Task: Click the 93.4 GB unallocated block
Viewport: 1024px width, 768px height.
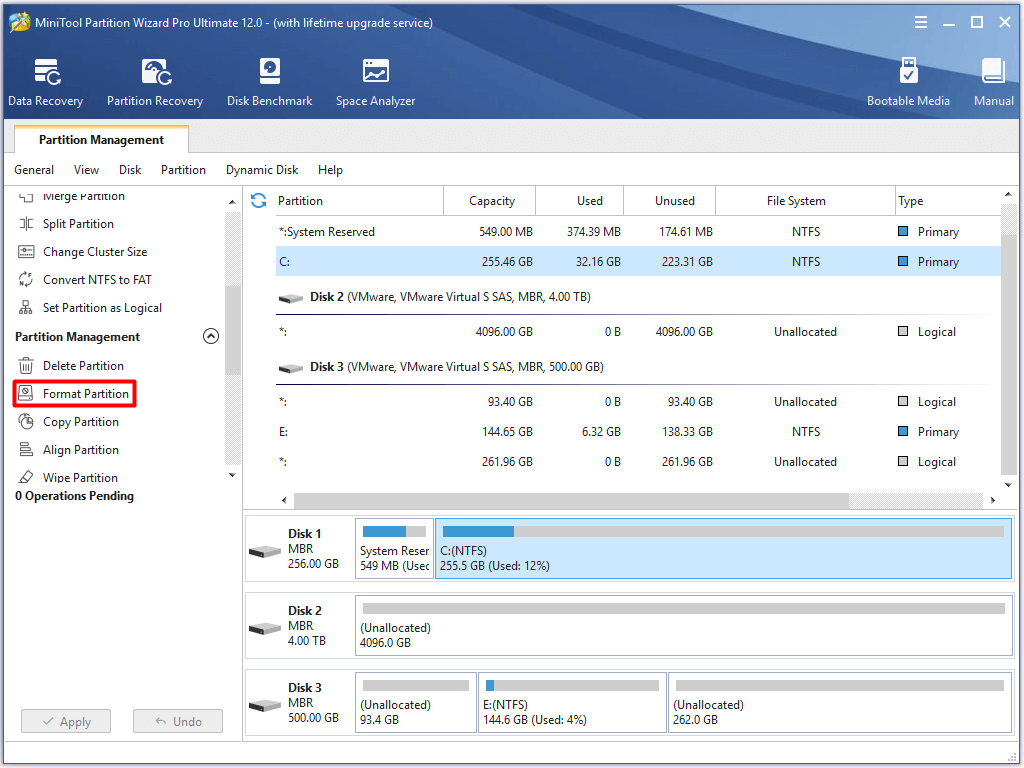Action: (x=416, y=703)
